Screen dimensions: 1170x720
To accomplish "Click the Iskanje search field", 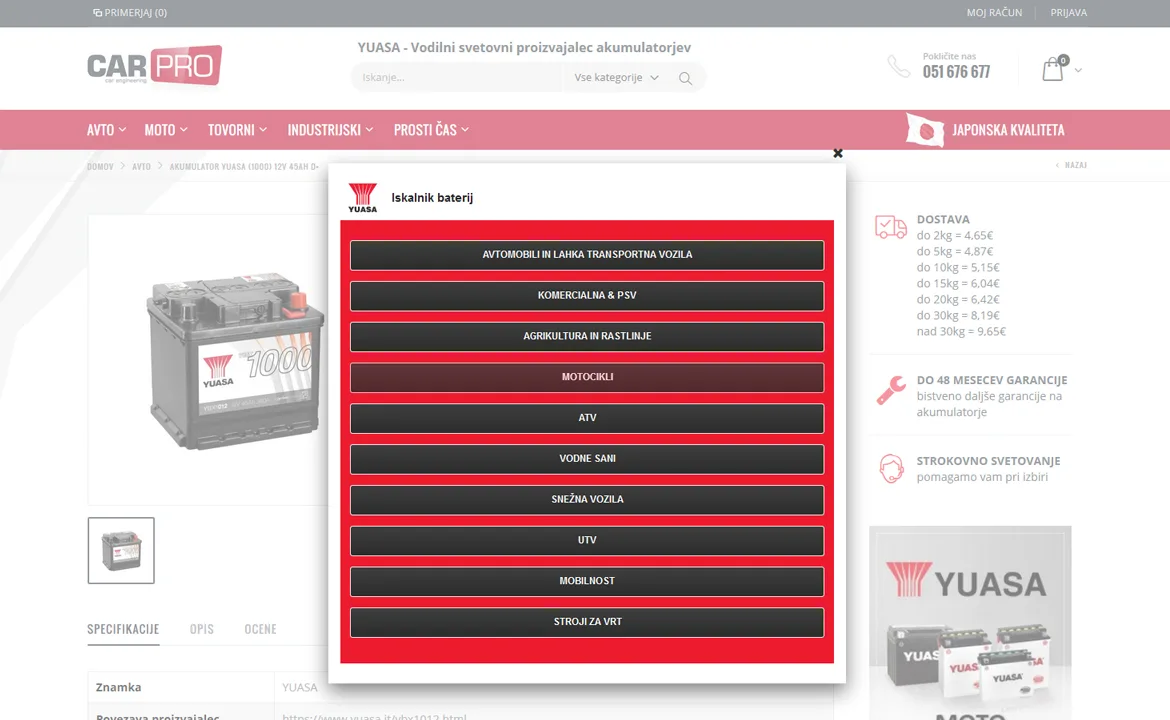I will click(457, 78).
